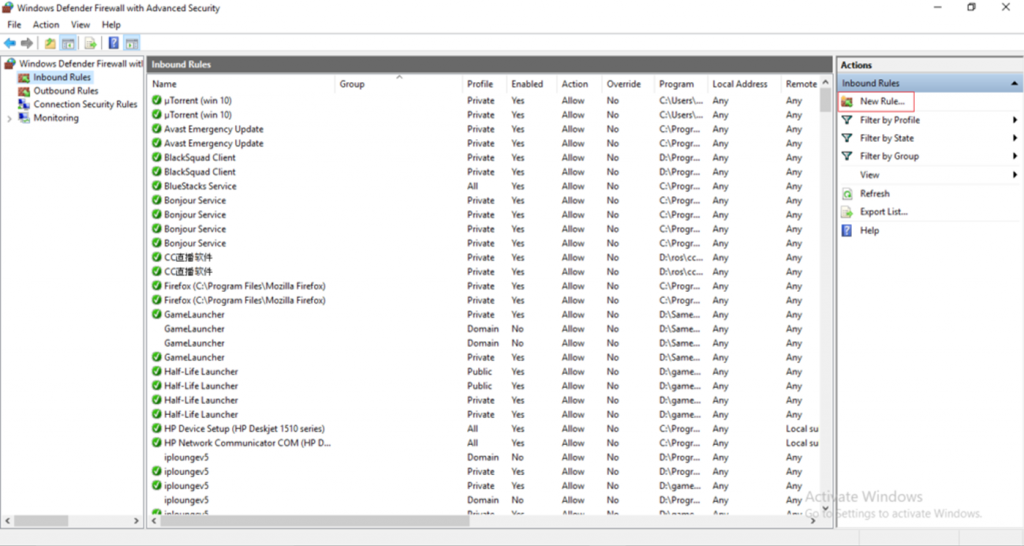Viewport: 1024px width, 546px height.
Task: Click 'All' profile cell in BlueStacks Service row
Action: click(472, 186)
